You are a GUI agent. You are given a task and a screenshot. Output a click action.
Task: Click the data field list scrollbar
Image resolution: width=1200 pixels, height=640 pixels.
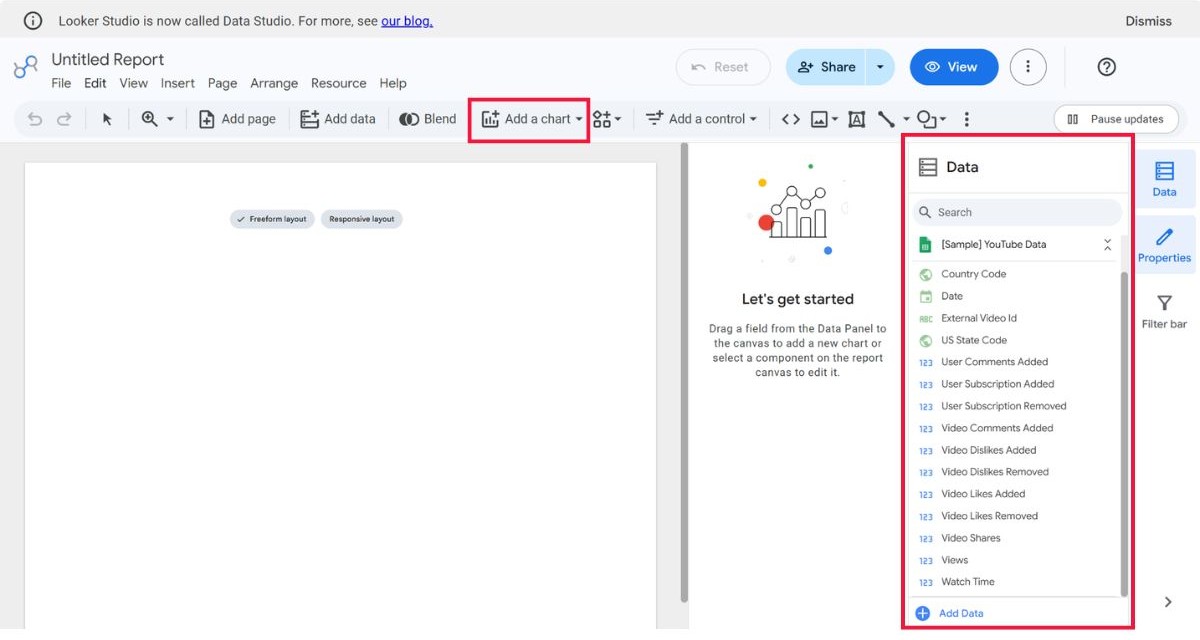click(x=1124, y=432)
